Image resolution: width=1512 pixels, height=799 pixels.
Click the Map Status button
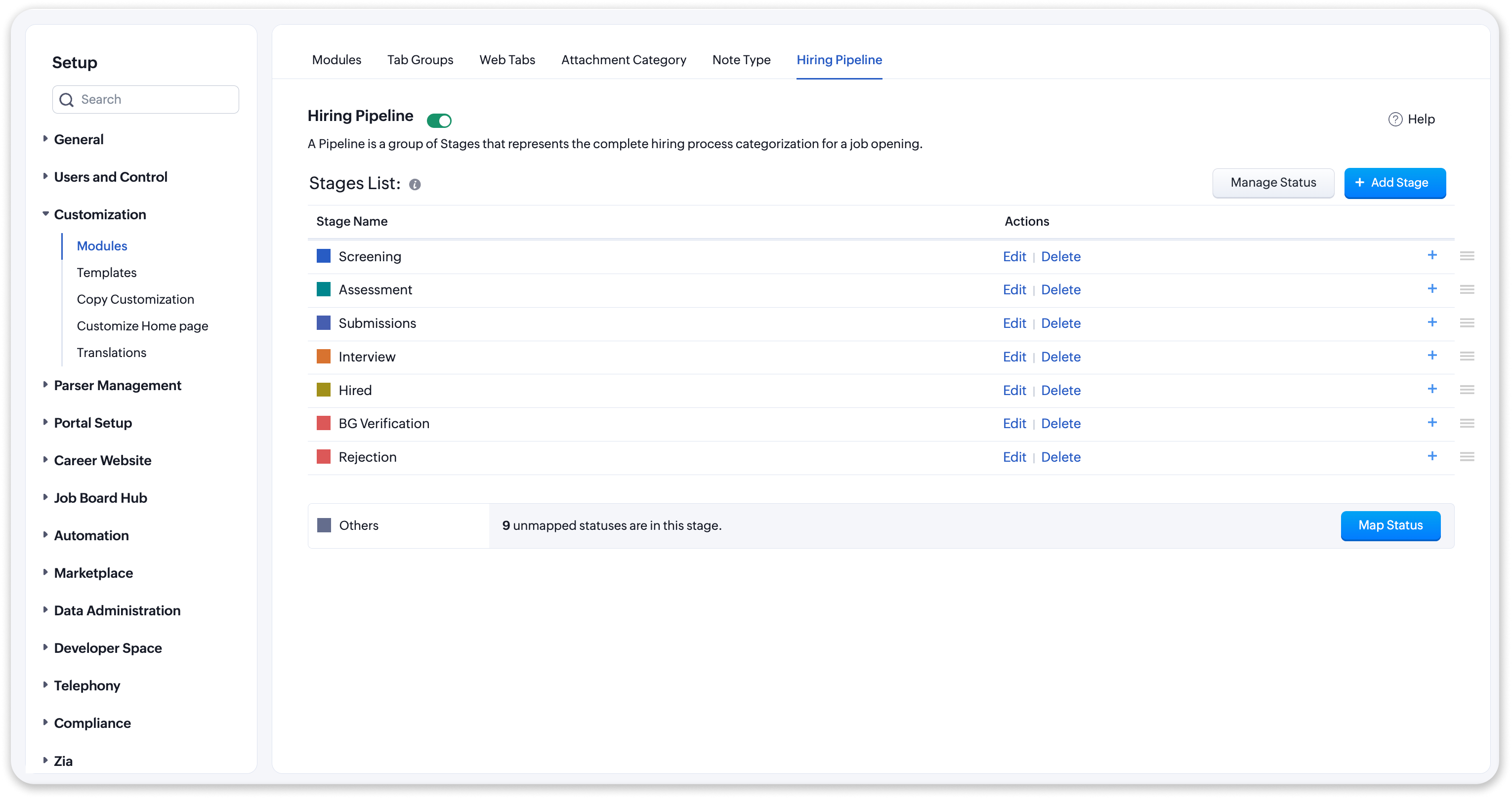[x=1390, y=525]
